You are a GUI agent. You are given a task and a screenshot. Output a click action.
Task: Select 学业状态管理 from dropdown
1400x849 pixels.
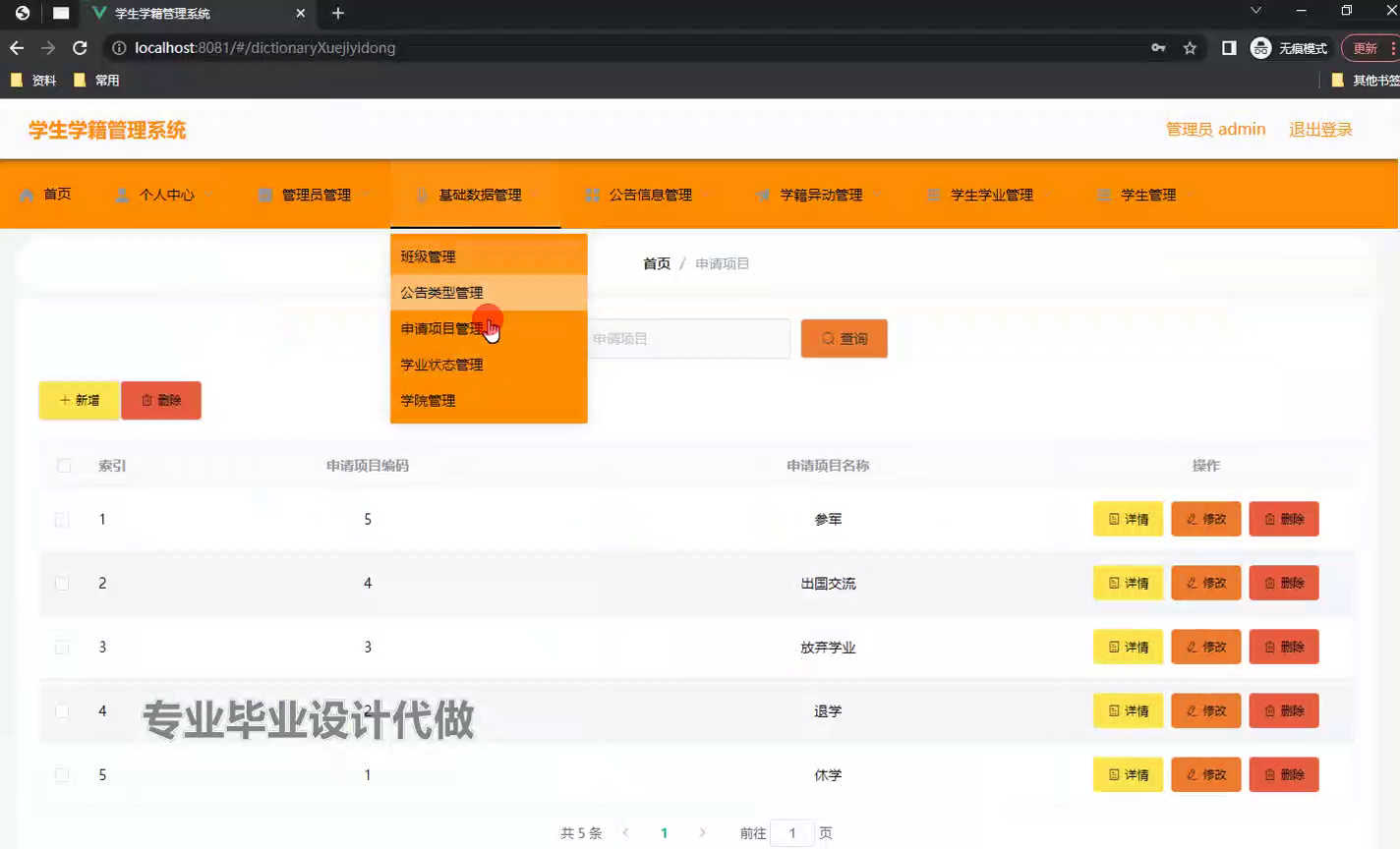pyautogui.click(x=489, y=365)
